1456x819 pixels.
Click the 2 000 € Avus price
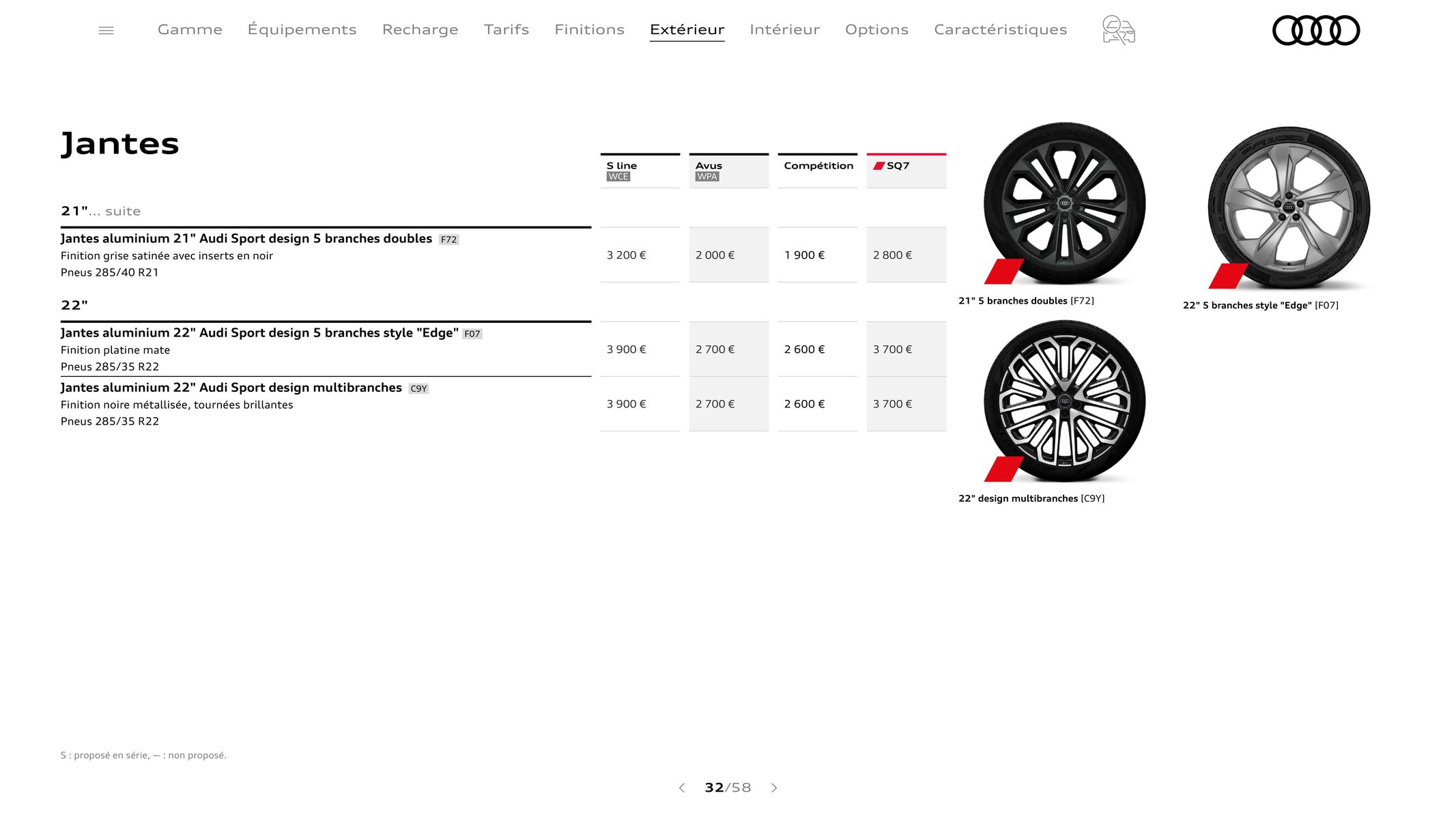click(715, 255)
